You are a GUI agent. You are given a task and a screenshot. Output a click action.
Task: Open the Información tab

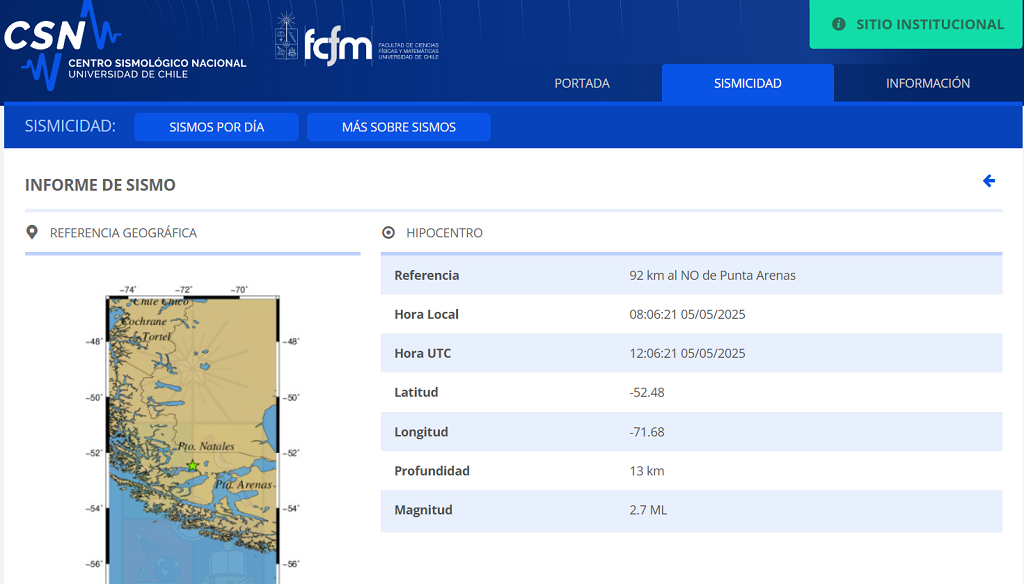[x=928, y=83]
